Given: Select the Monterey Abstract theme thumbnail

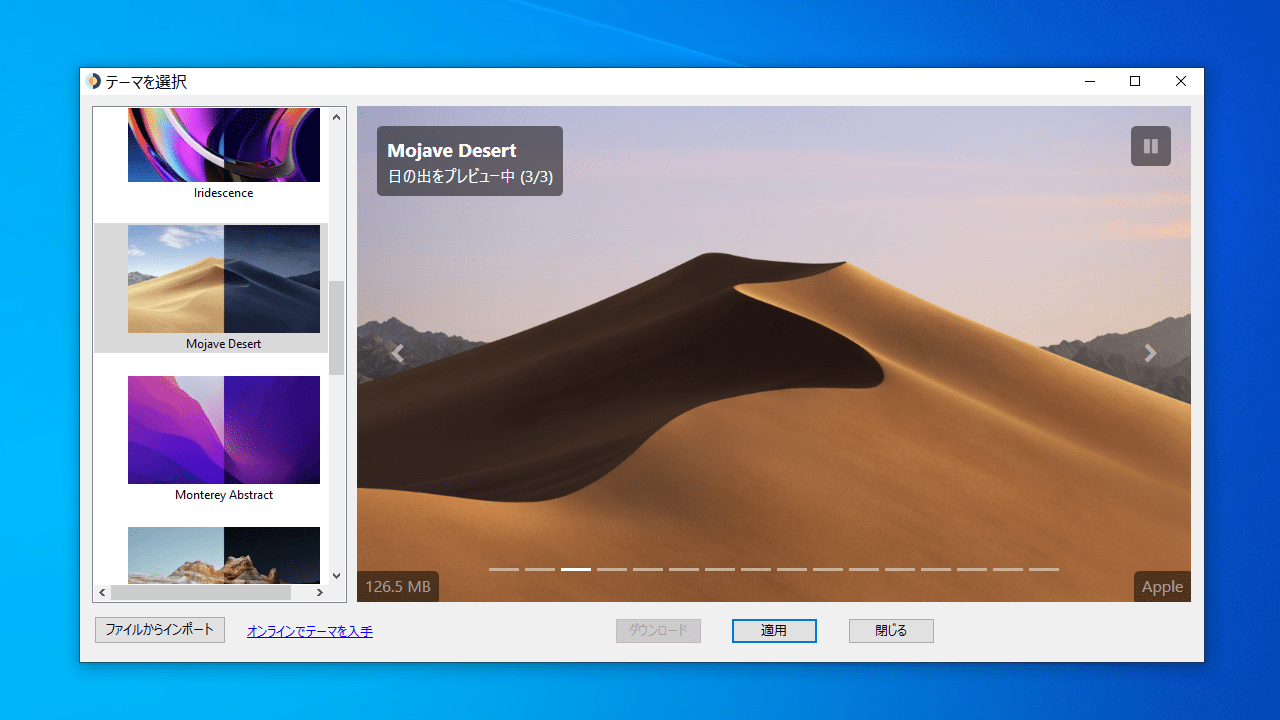Looking at the screenshot, I should click(224, 430).
